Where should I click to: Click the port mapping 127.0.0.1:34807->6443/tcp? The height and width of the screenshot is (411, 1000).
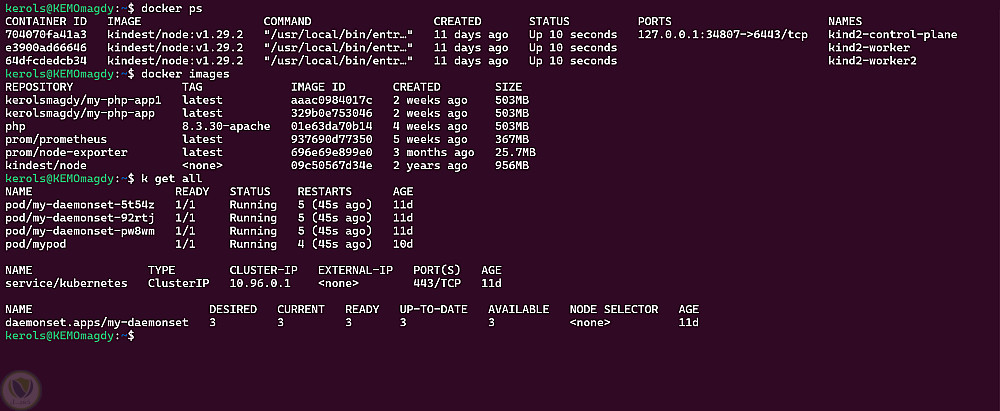pos(723,34)
